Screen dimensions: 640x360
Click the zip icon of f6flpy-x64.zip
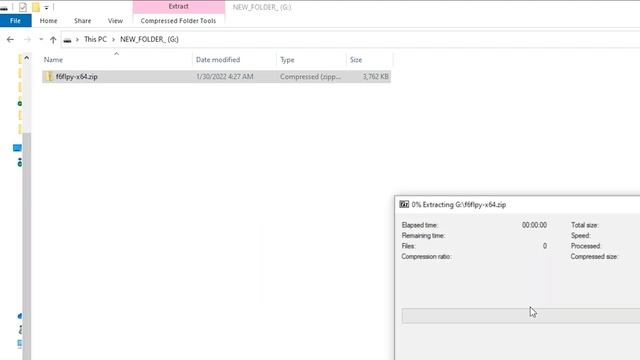tap(49, 76)
